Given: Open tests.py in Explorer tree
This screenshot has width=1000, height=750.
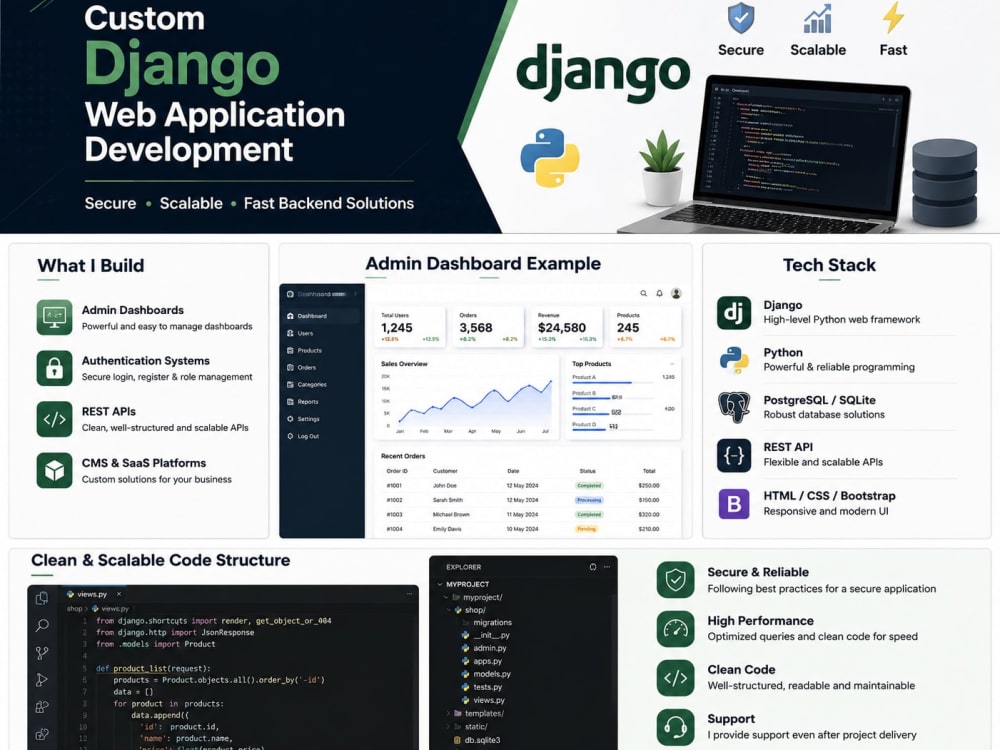Looking at the screenshot, I should (482, 688).
